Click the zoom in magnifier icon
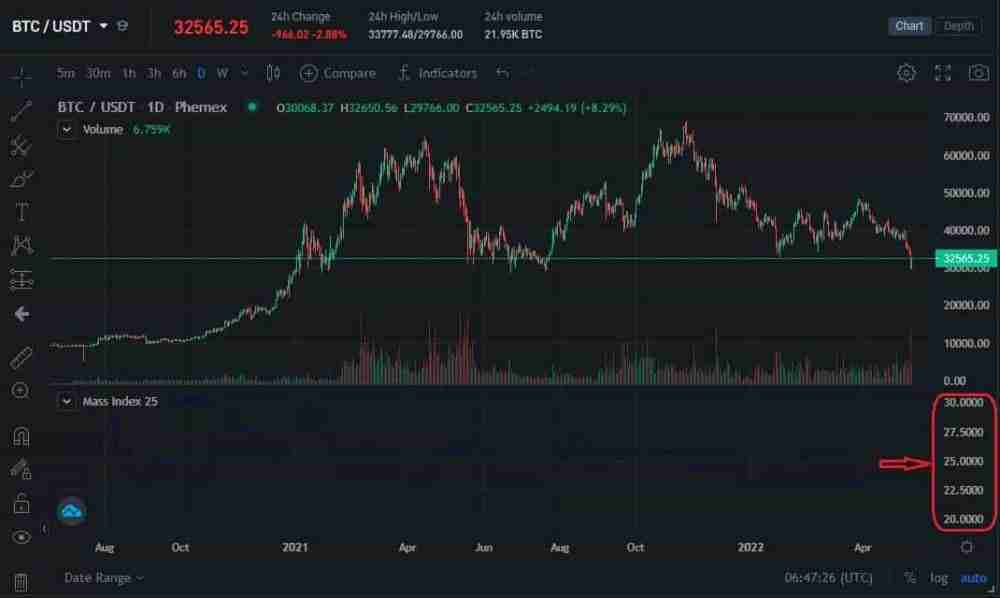The image size is (1000, 598). (21, 390)
